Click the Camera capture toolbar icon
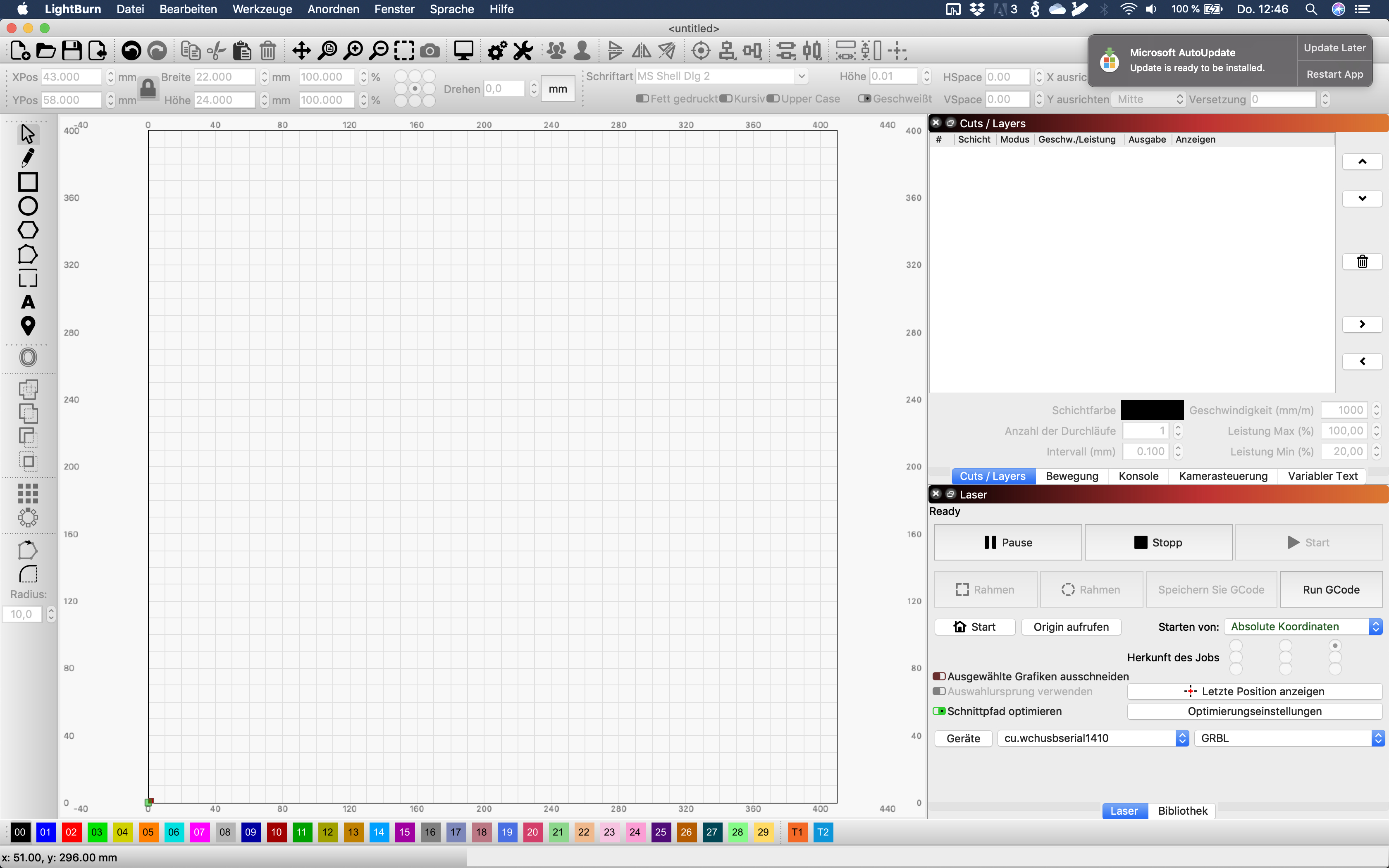Image resolution: width=1389 pixels, height=868 pixels. point(430,50)
